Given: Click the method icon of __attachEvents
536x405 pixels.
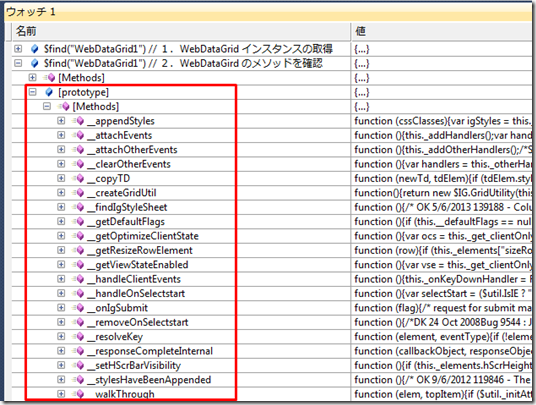Looking at the screenshot, I should (x=78, y=135).
